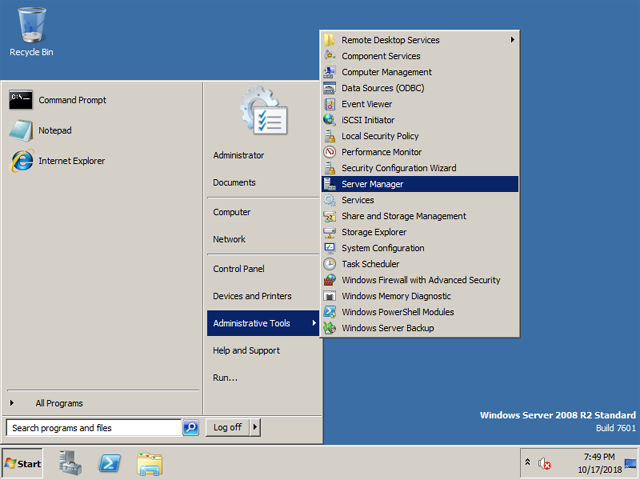640x480 pixels.
Task: Click the Windows Server Backup icon
Action: click(329, 328)
